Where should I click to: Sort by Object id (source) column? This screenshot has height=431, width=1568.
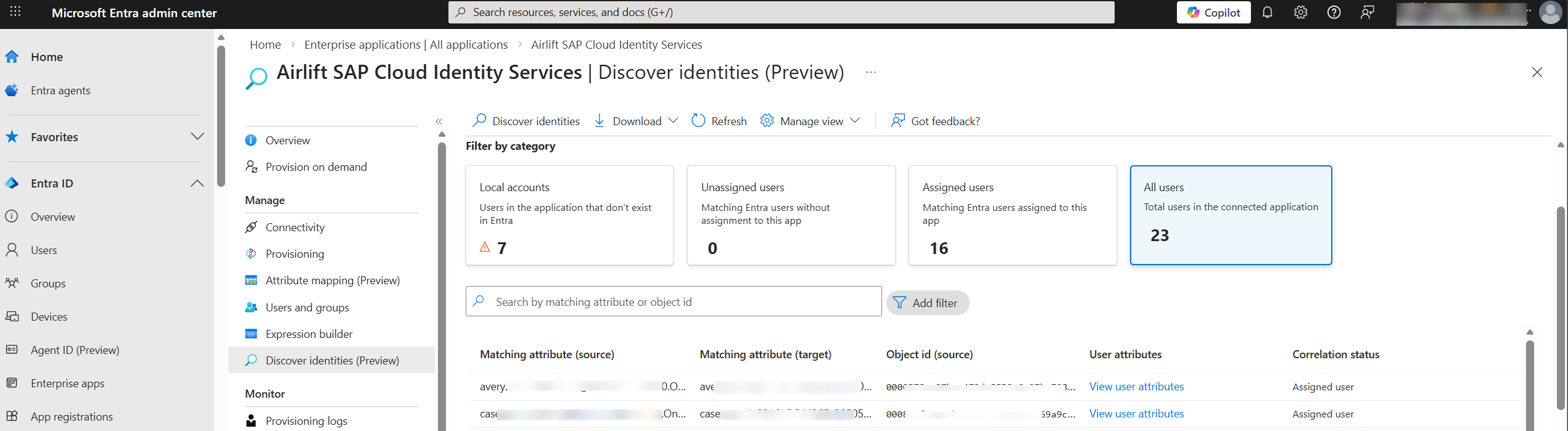coord(930,355)
